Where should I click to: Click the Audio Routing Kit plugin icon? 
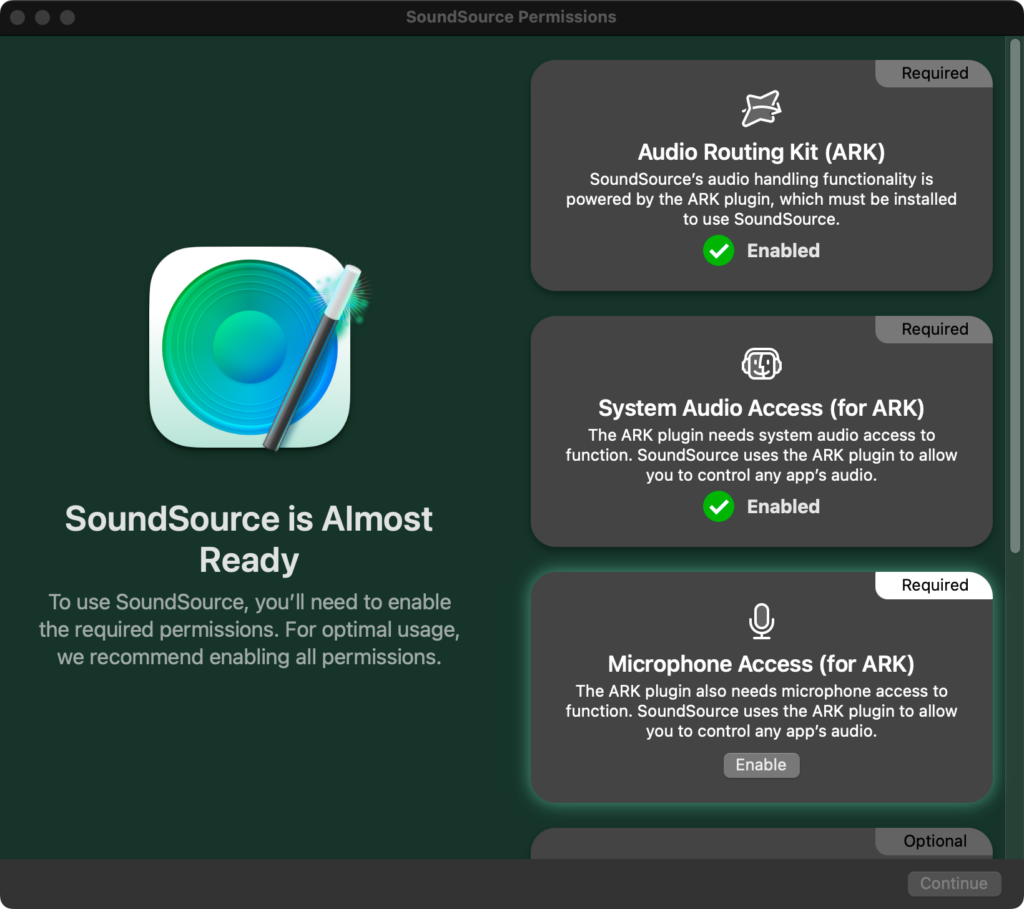click(x=761, y=109)
